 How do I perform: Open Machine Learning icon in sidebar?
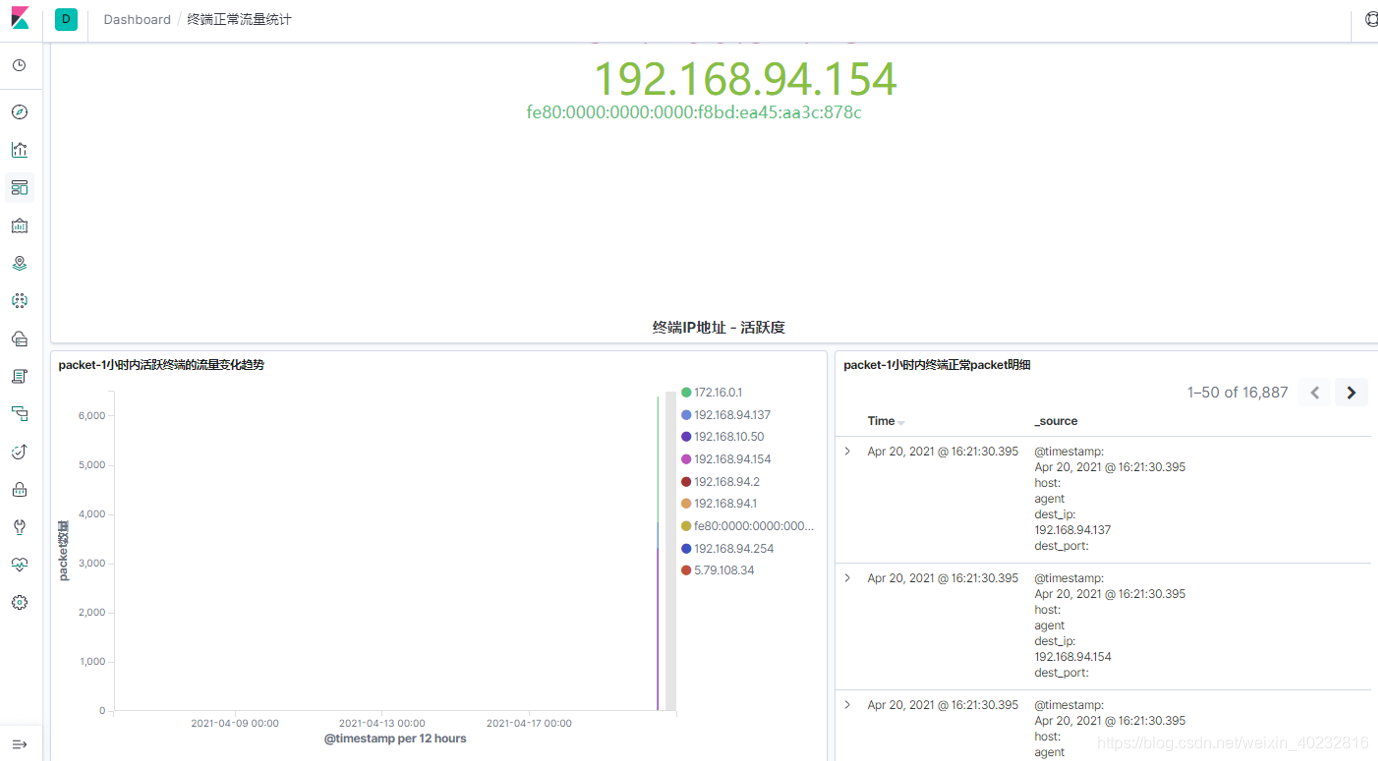pyautogui.click(x=19, y=300)
